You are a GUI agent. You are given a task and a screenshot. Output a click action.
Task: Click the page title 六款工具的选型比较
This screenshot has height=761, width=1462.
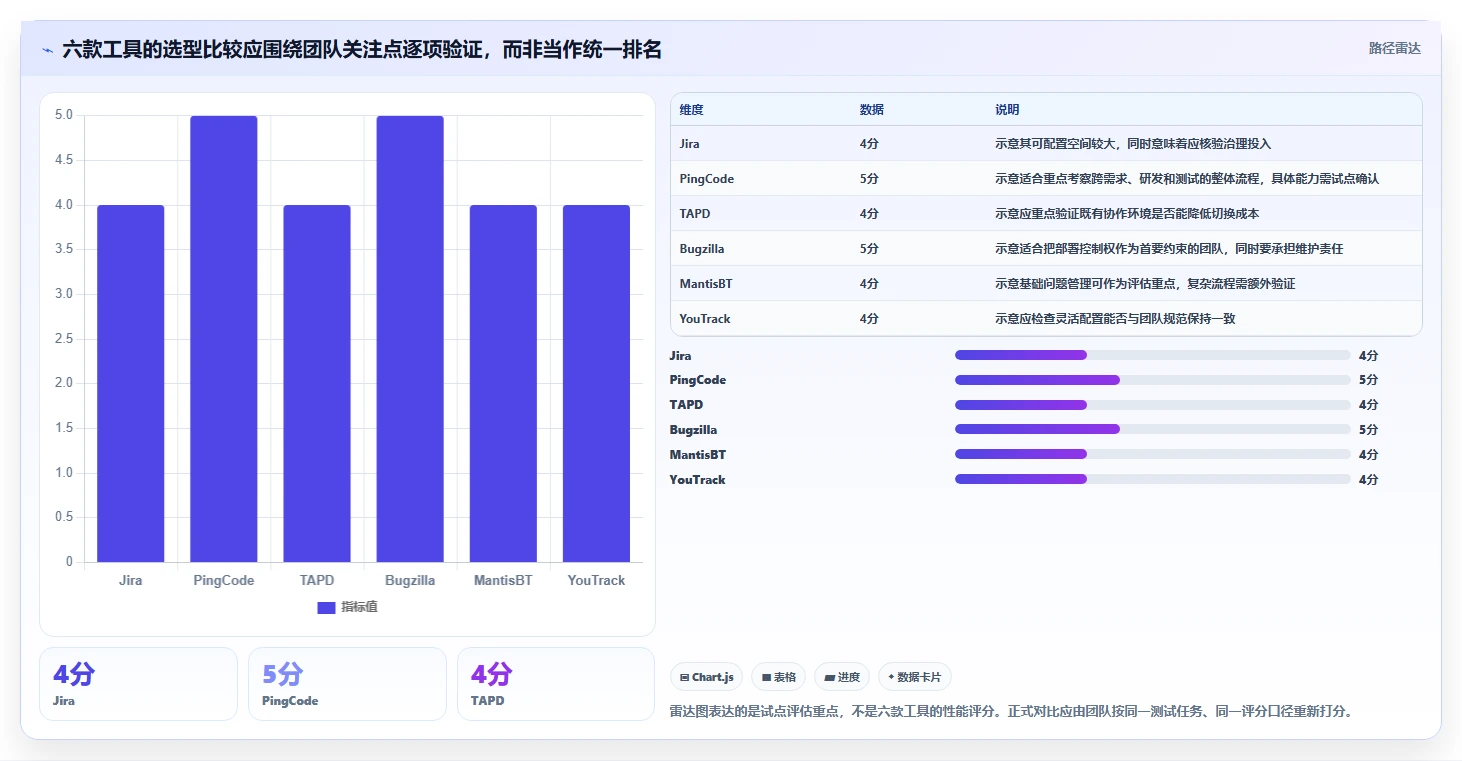(362, 50)
